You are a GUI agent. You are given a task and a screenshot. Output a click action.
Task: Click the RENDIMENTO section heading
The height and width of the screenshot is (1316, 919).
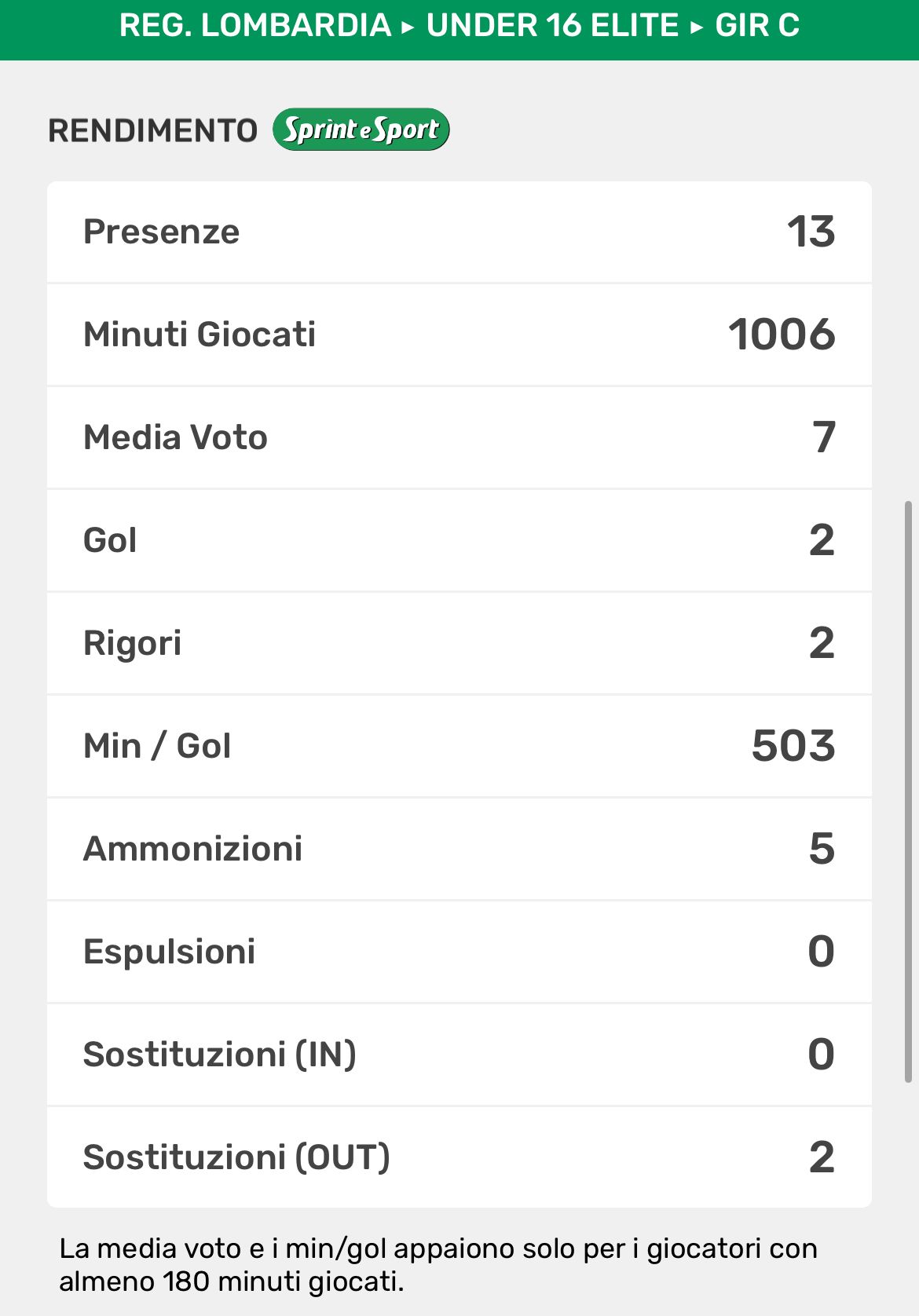153,130
